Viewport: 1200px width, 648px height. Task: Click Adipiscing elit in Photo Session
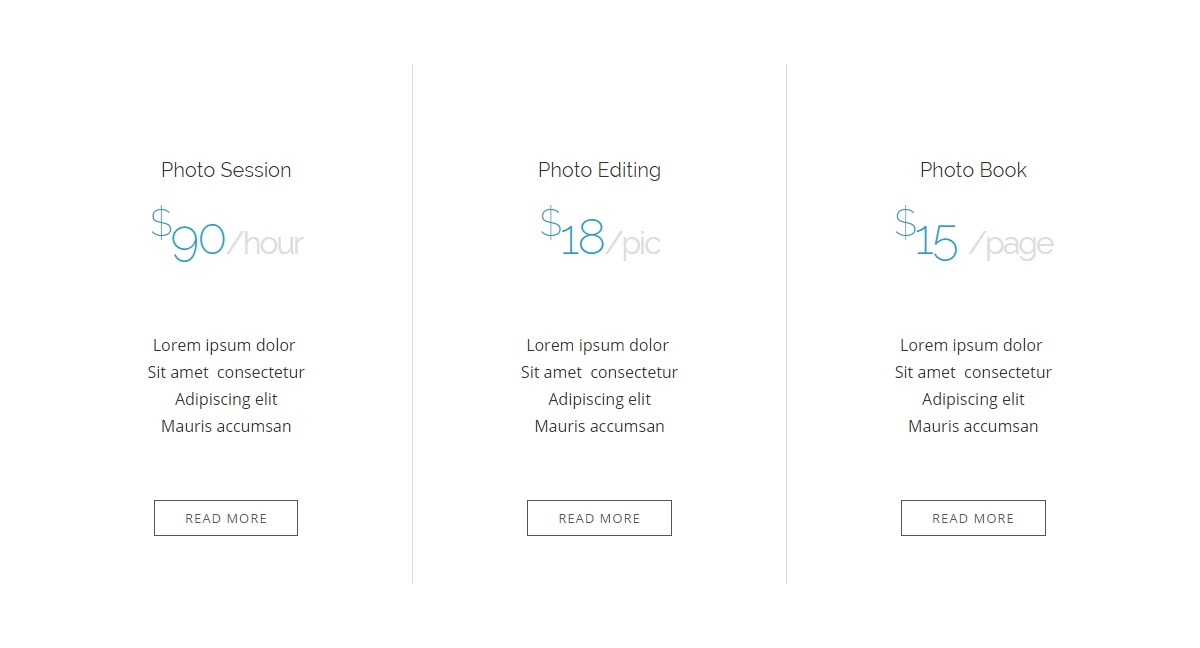[226, 399]
